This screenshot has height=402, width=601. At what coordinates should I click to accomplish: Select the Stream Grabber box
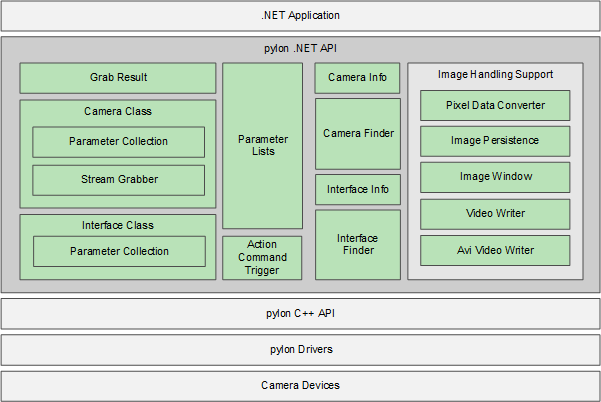pyautogui.click(x=118, y=180)
